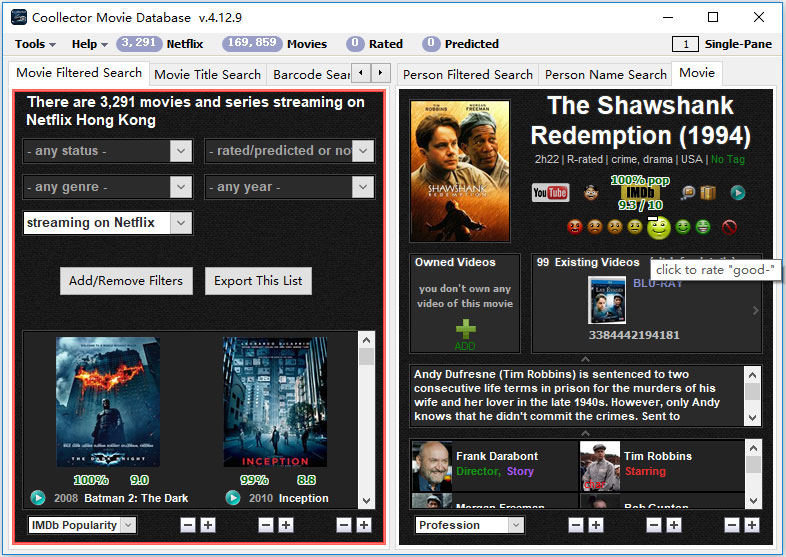Open the 'rated/predicted or not' dropdown
This screenshot has width=786, height=557.
tap(289, 151)
